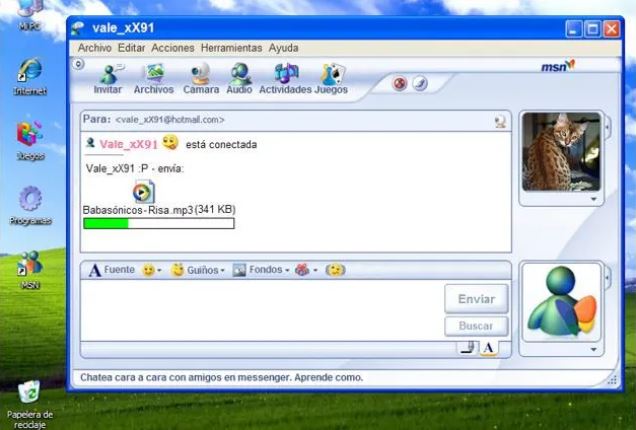
Task: Click the contact's cat display picture
Action: click(561, 152)
